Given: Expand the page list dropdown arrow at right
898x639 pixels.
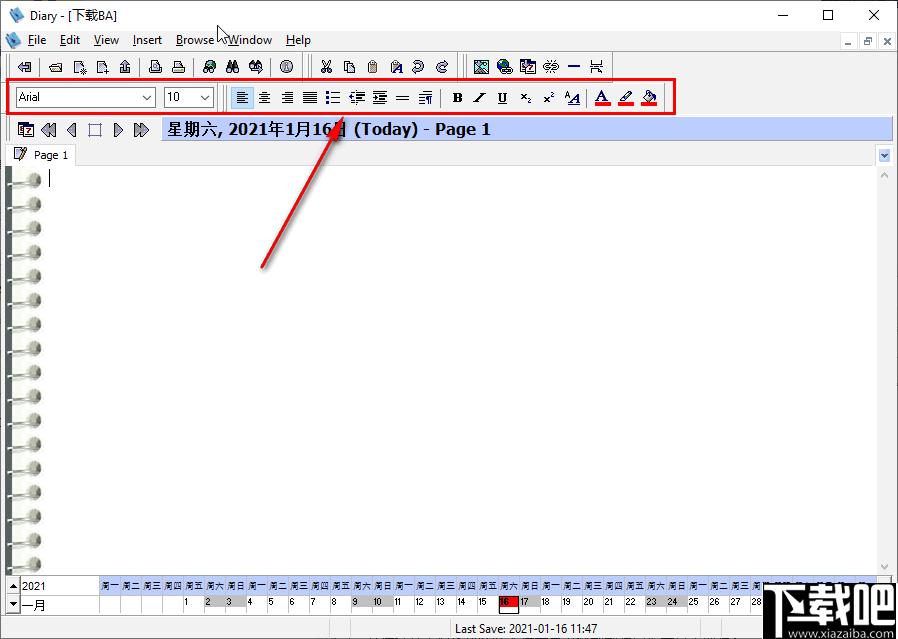Looking at the screenshot, I should (x=884, y=155).
